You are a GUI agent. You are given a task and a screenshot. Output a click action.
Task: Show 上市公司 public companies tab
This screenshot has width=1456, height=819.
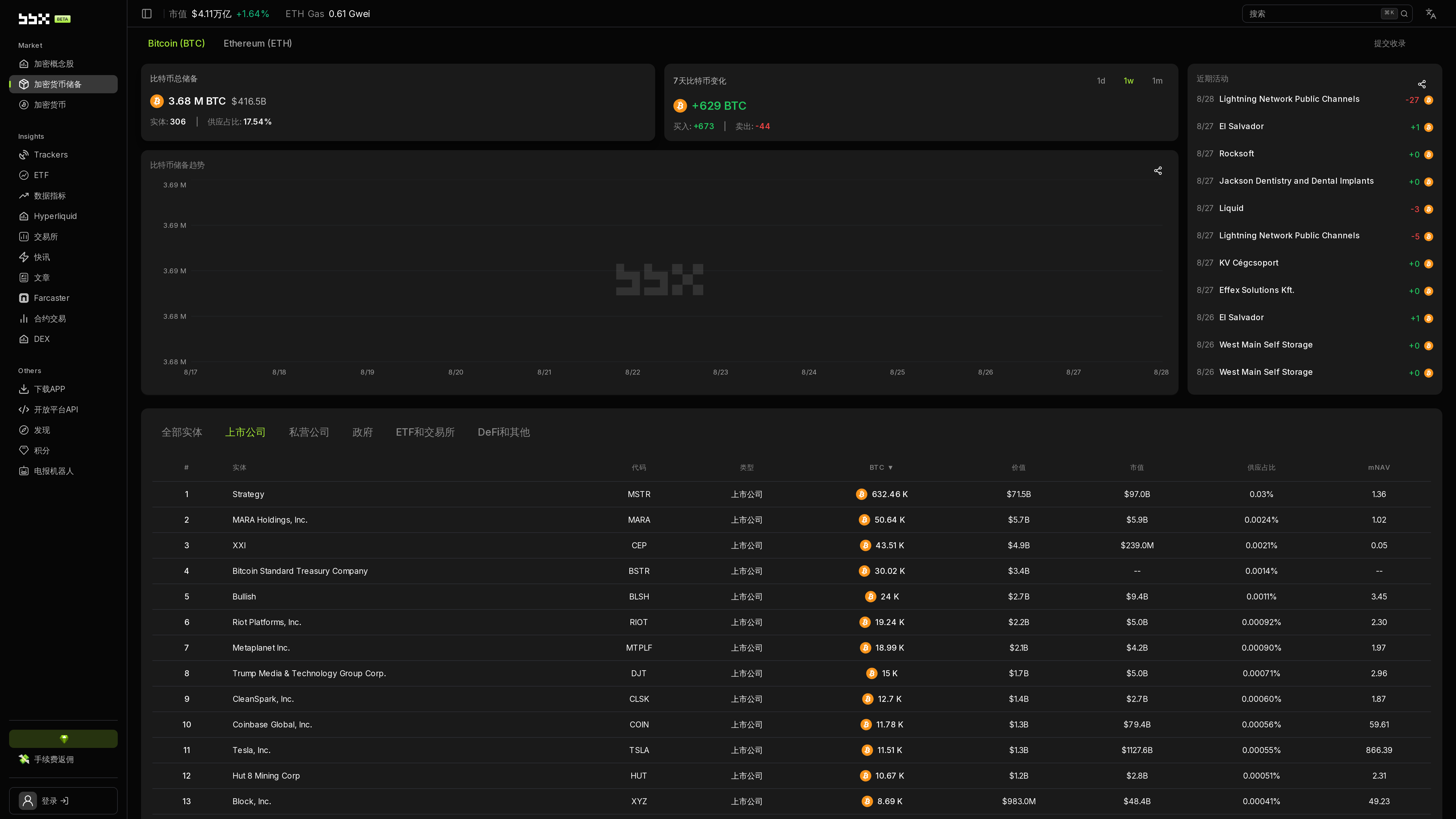[245, 432]
